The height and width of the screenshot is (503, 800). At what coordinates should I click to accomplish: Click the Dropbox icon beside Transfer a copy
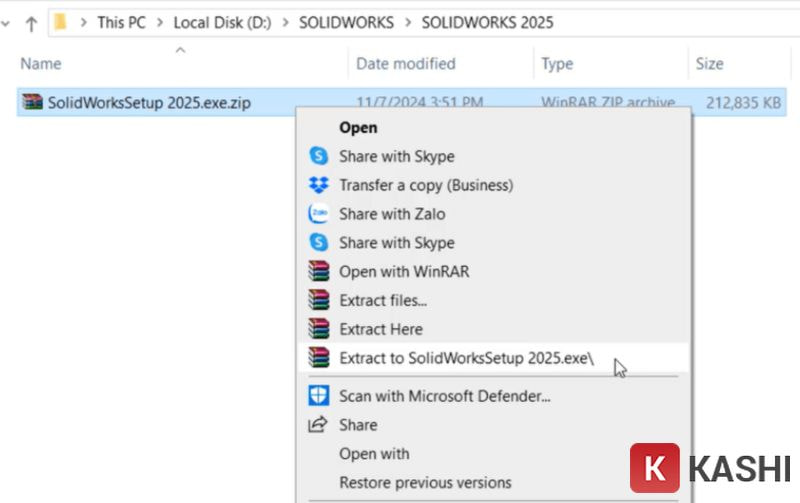pos(319,185)
